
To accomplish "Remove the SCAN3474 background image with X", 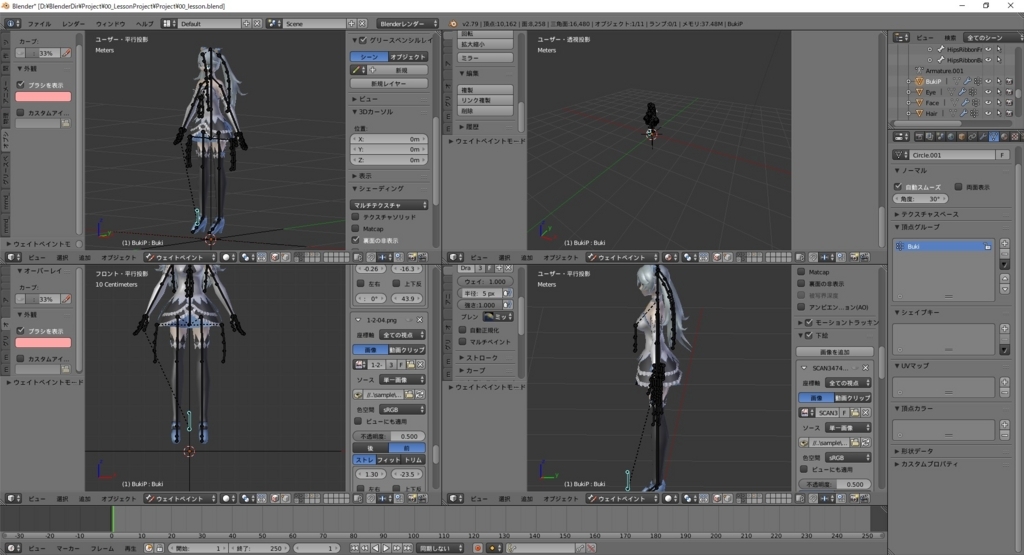I will tap(865, 368).
